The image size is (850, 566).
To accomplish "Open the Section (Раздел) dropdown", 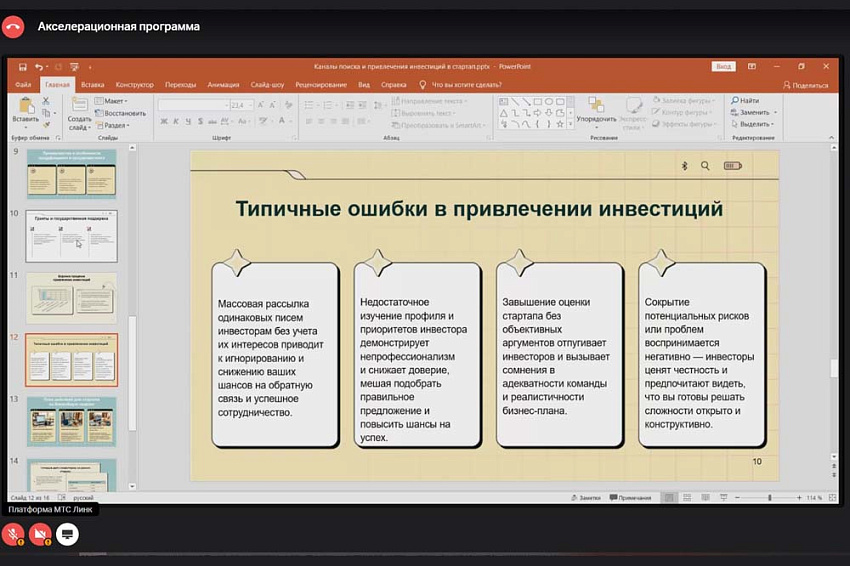I will coord(115,125).
